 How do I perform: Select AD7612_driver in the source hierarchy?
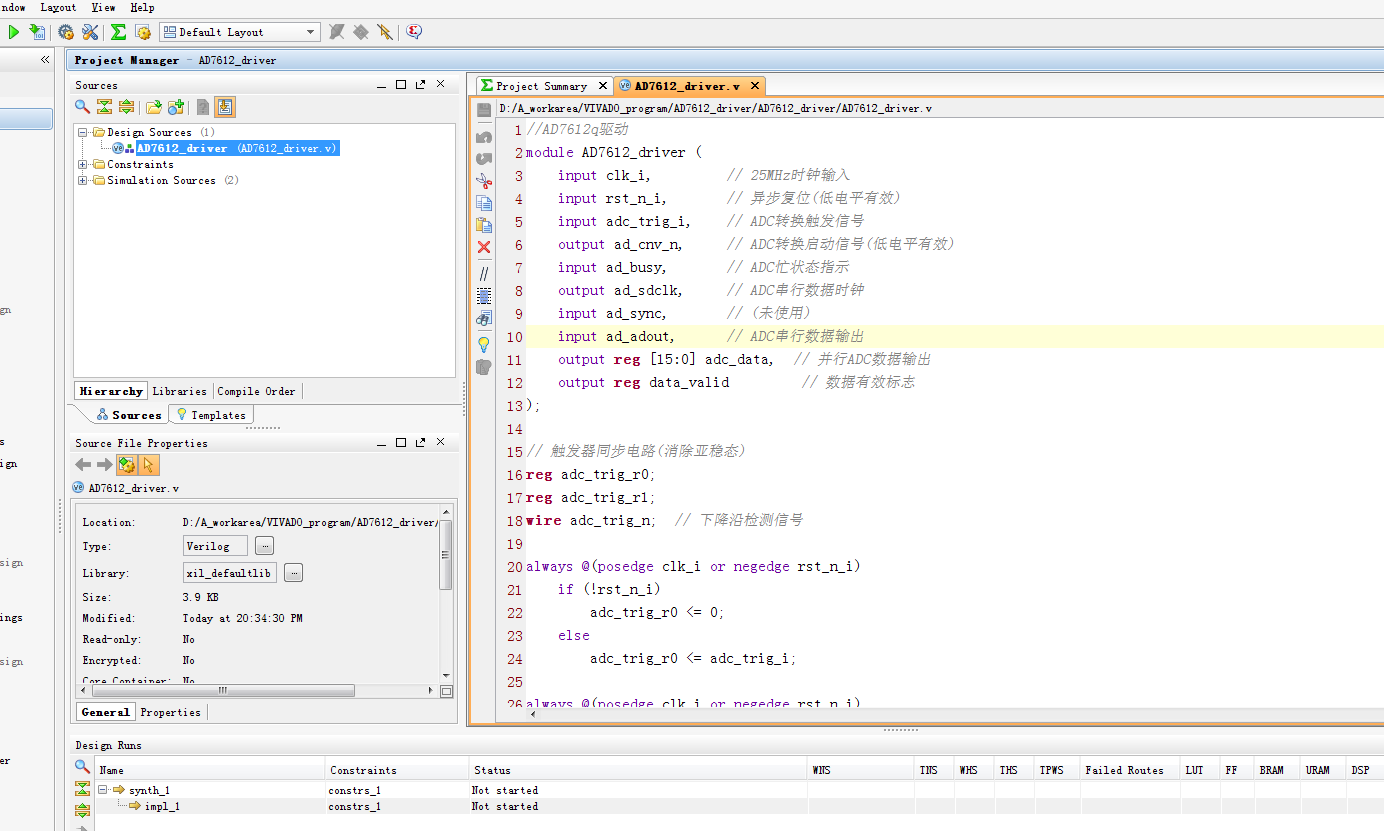238,148
